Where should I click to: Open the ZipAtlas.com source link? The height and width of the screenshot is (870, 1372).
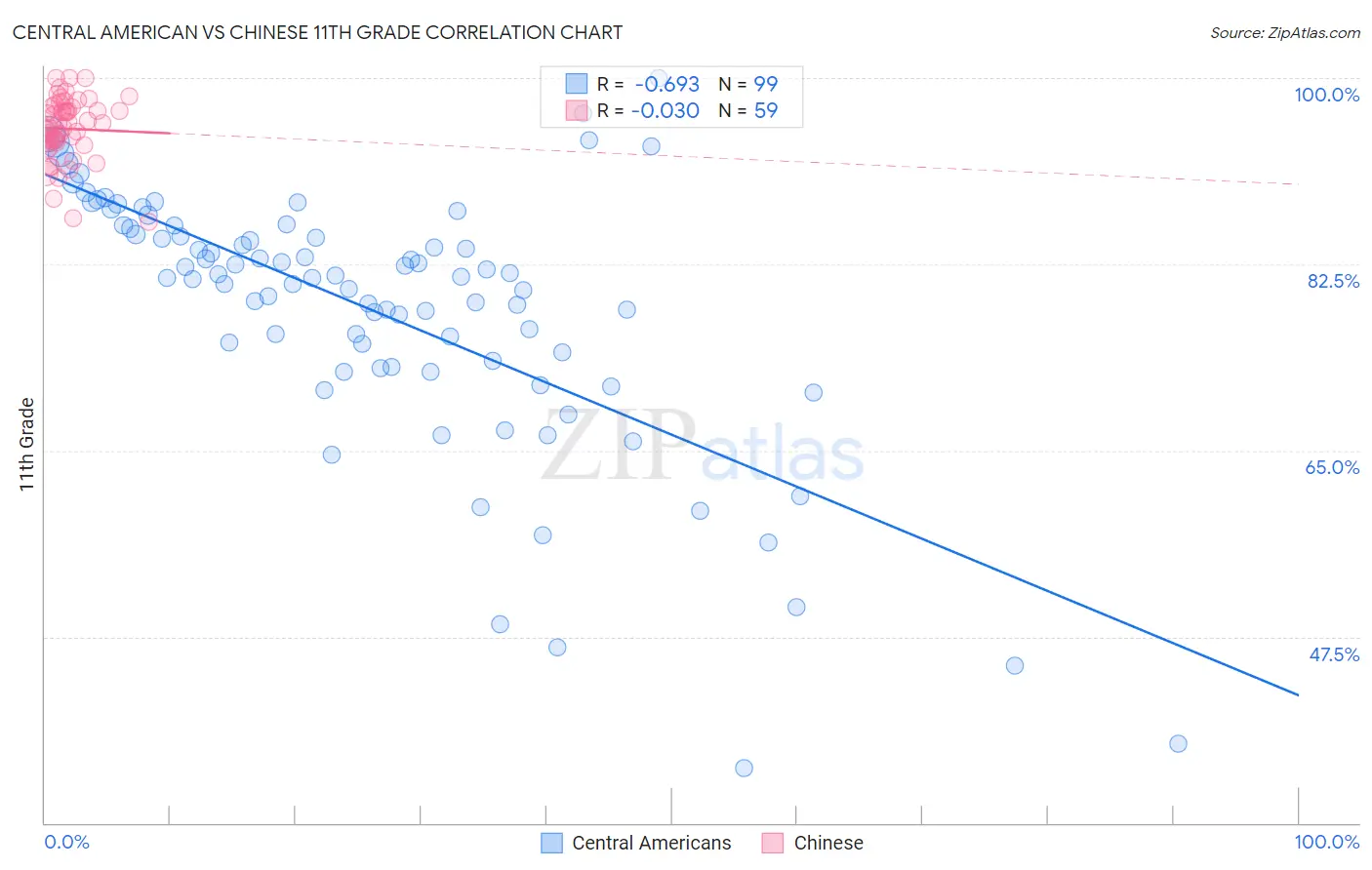click(x=1285, y=32)
